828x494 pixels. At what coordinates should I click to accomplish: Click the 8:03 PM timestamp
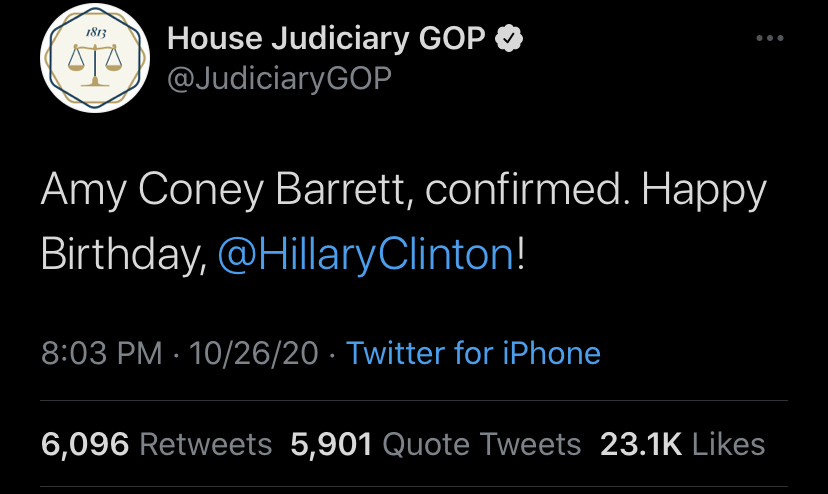(101, 353)
